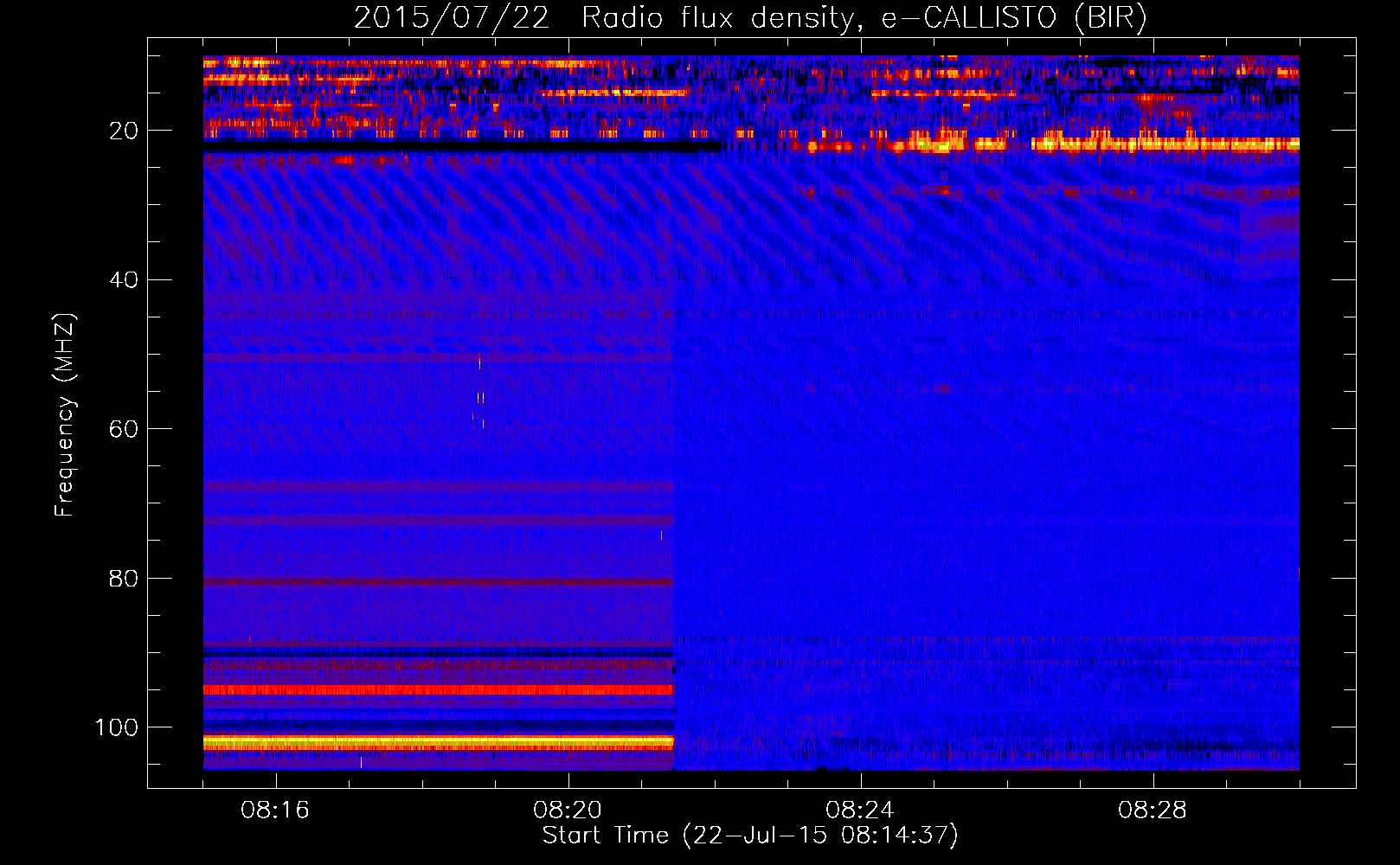Viewport: 1400px width, 865px height.
Task: Click the 08:28 time tick label
Action: click(1153, 811)
